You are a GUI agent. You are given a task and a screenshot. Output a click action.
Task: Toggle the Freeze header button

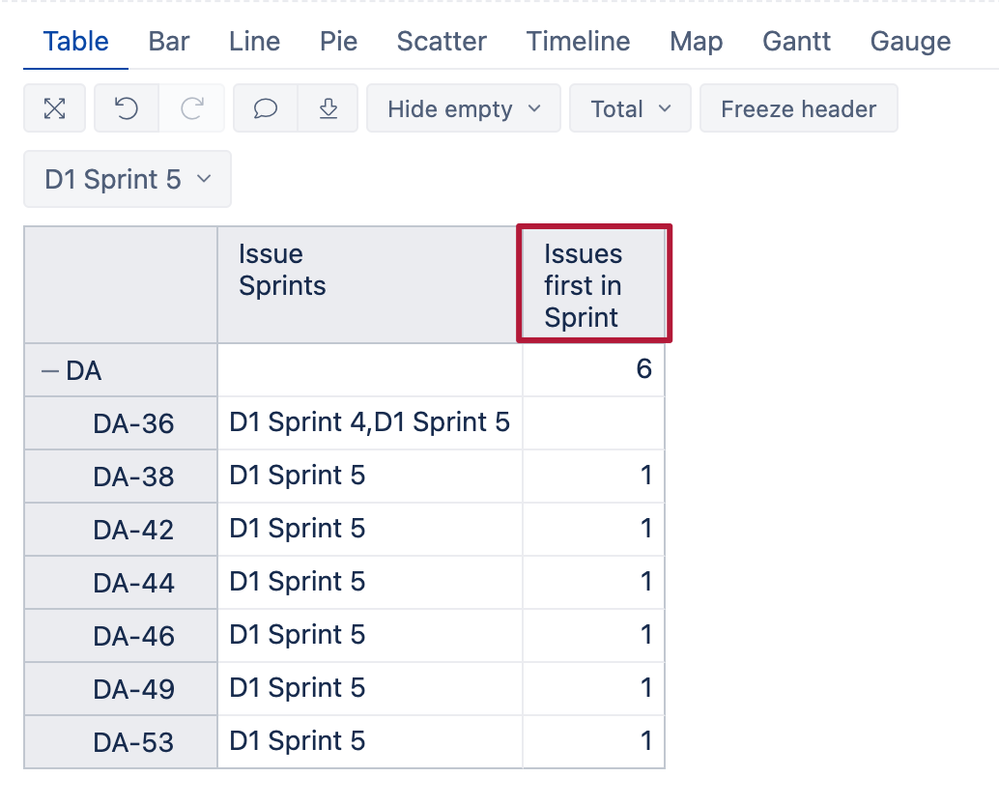pos(798,109)
